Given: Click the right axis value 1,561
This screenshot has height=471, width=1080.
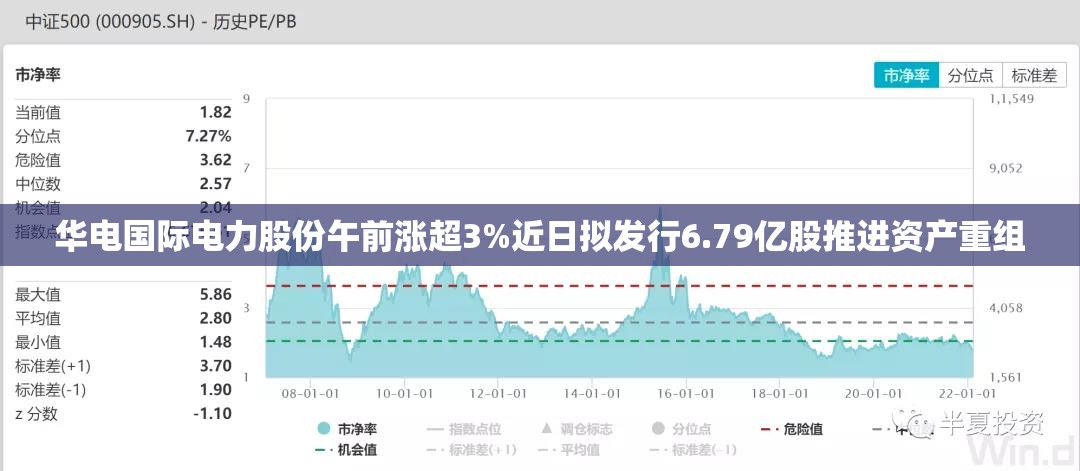Looking at the screenshot, I should [1006, 377].
